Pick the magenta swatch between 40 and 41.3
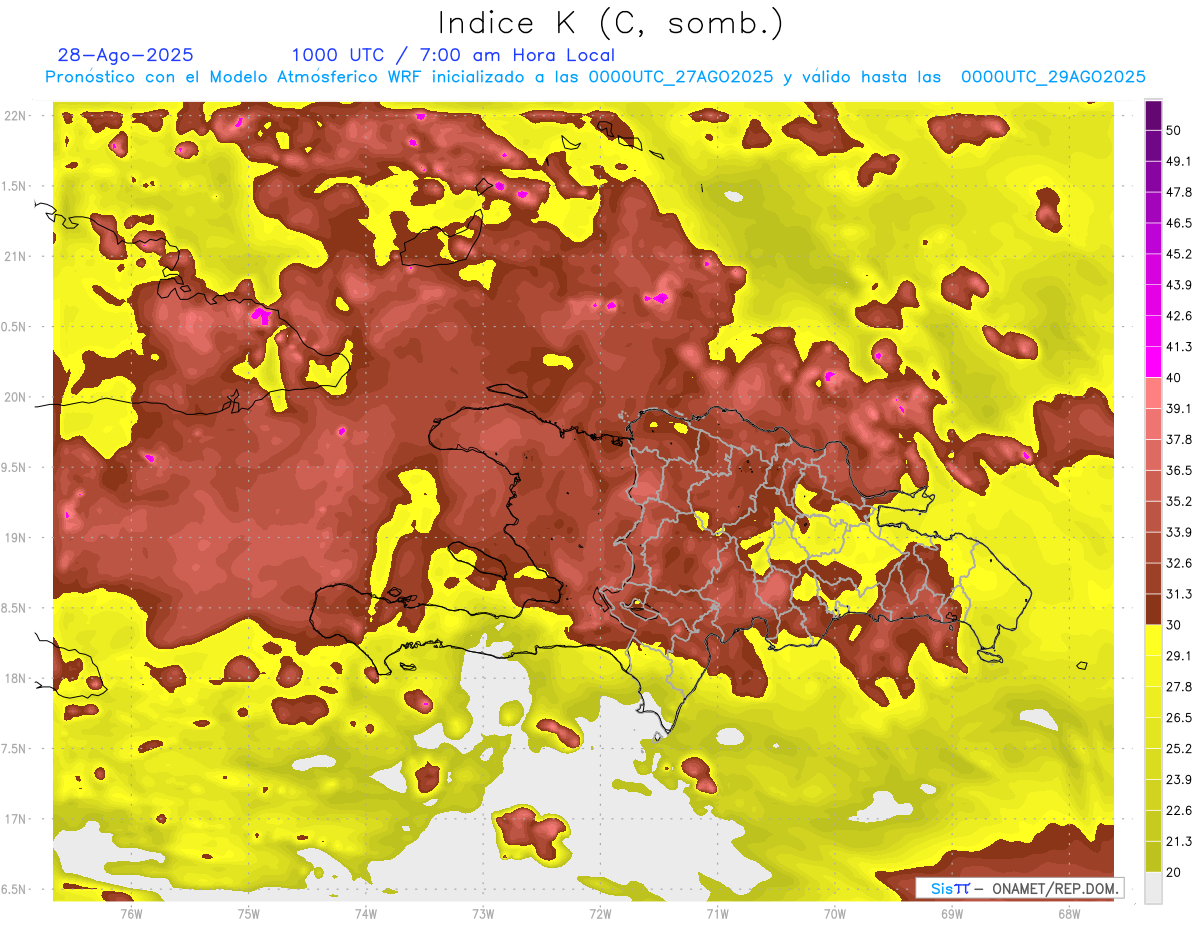This screenshot has width=1200, height=927. point(1153,362)
